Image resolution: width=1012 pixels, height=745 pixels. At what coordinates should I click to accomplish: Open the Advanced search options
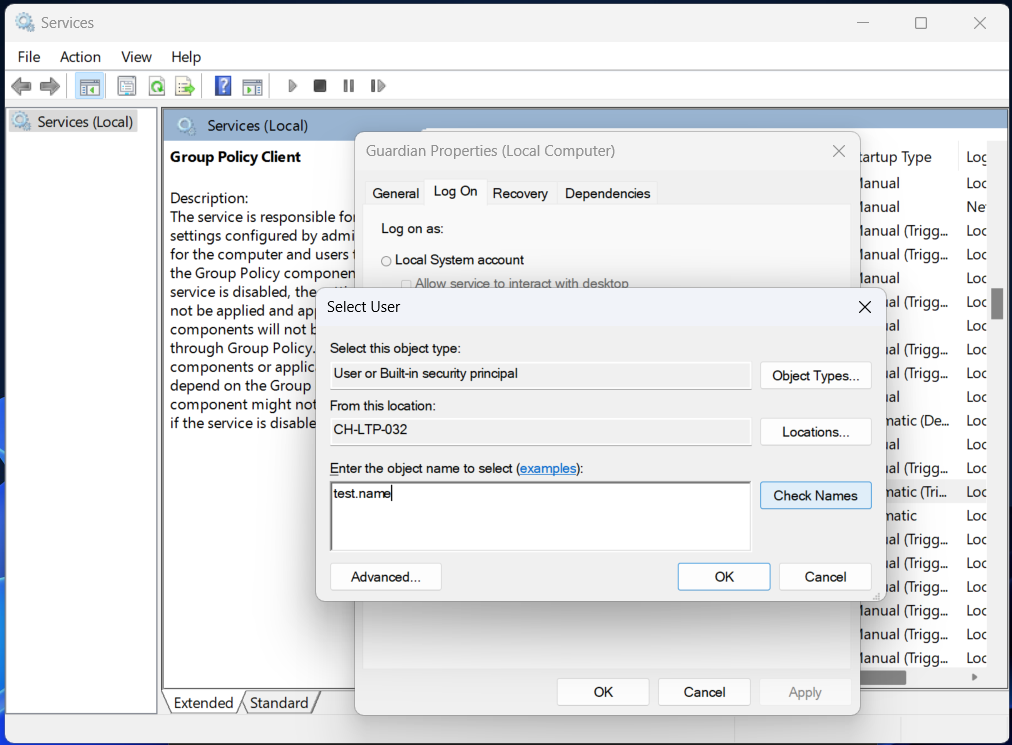point(385,577)
